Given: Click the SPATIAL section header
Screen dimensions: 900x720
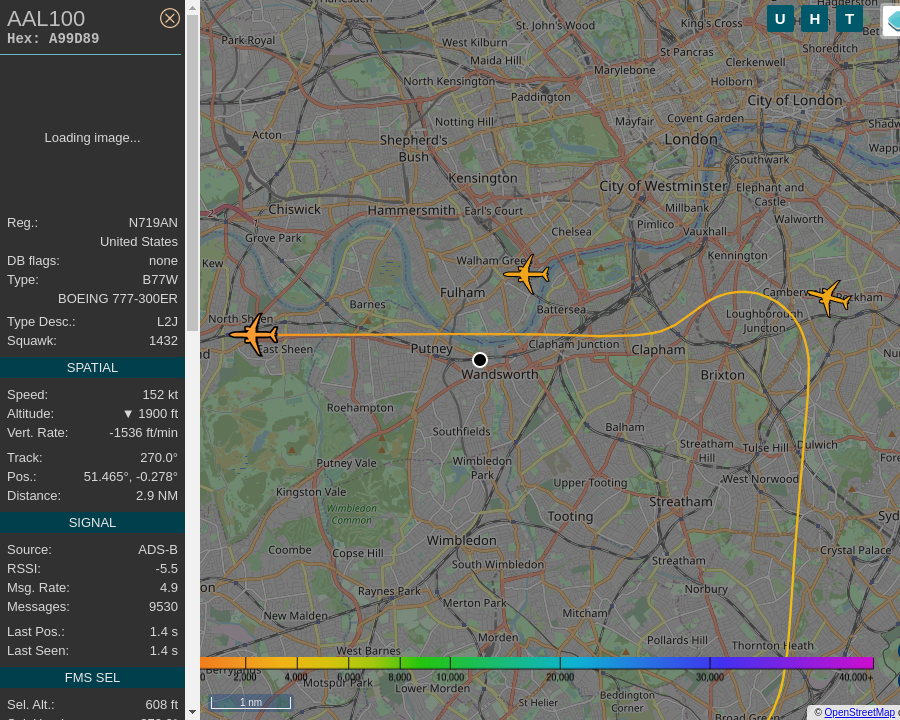Looking at the screenshot, I should pyautogui.click(x=92, y=367).
